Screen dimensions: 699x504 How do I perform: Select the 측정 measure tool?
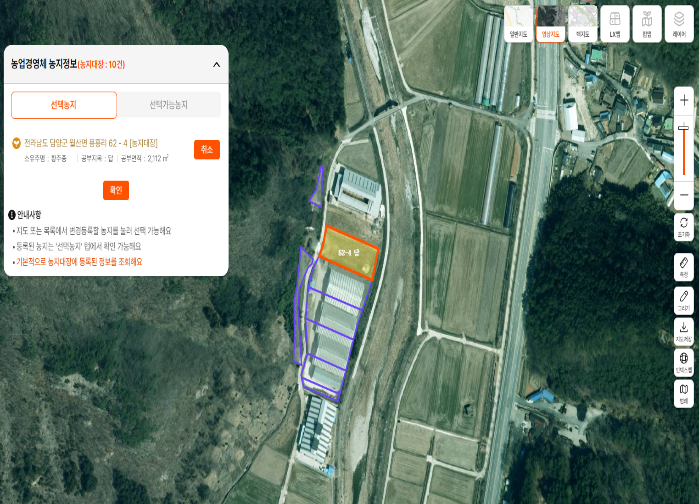click(684, 267)
